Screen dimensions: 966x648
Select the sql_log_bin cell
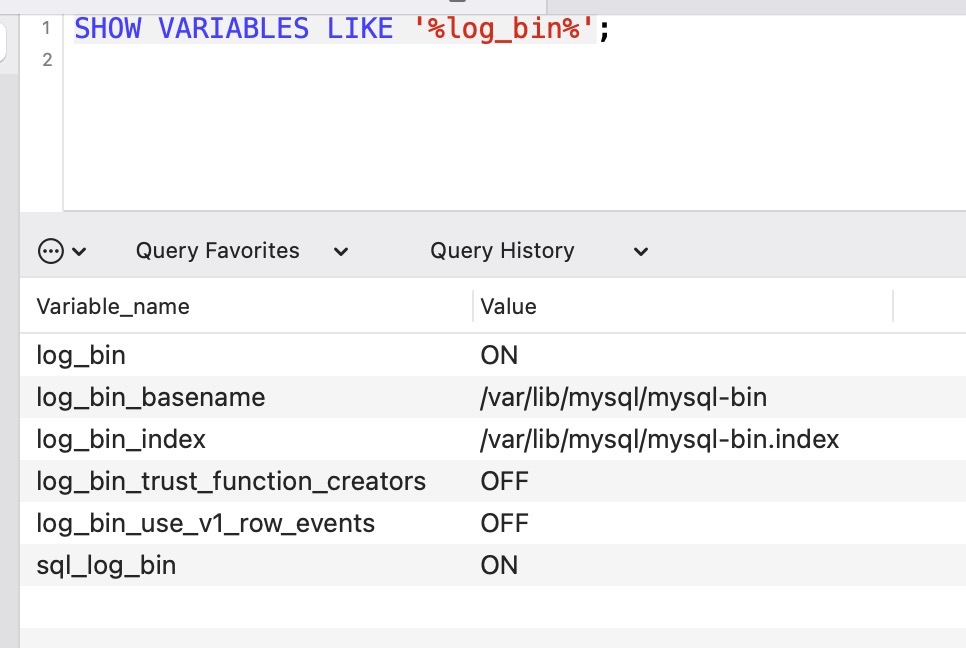click(x=106, y=565)
